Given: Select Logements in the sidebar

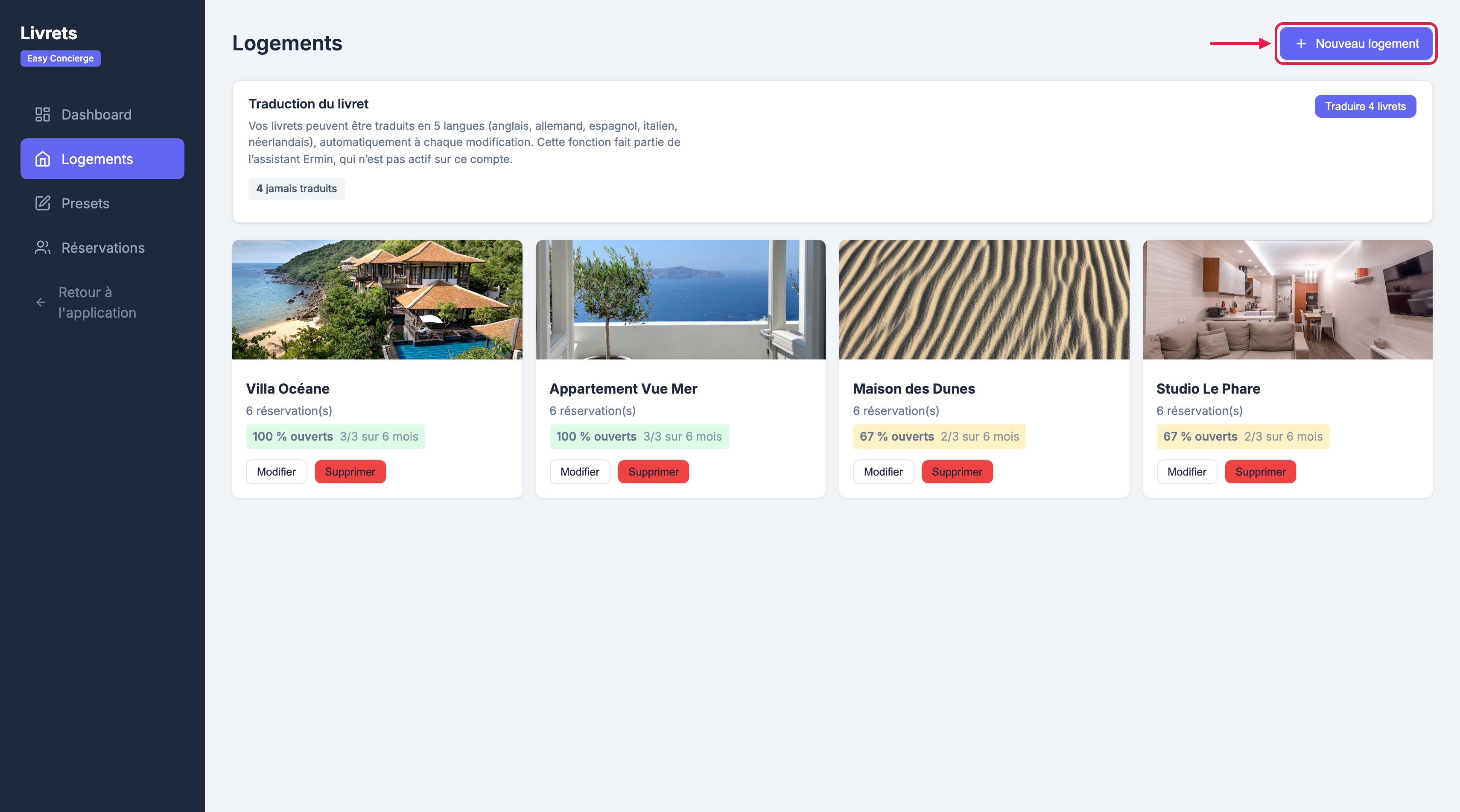Looking at the screenshot, I should 102,159.
